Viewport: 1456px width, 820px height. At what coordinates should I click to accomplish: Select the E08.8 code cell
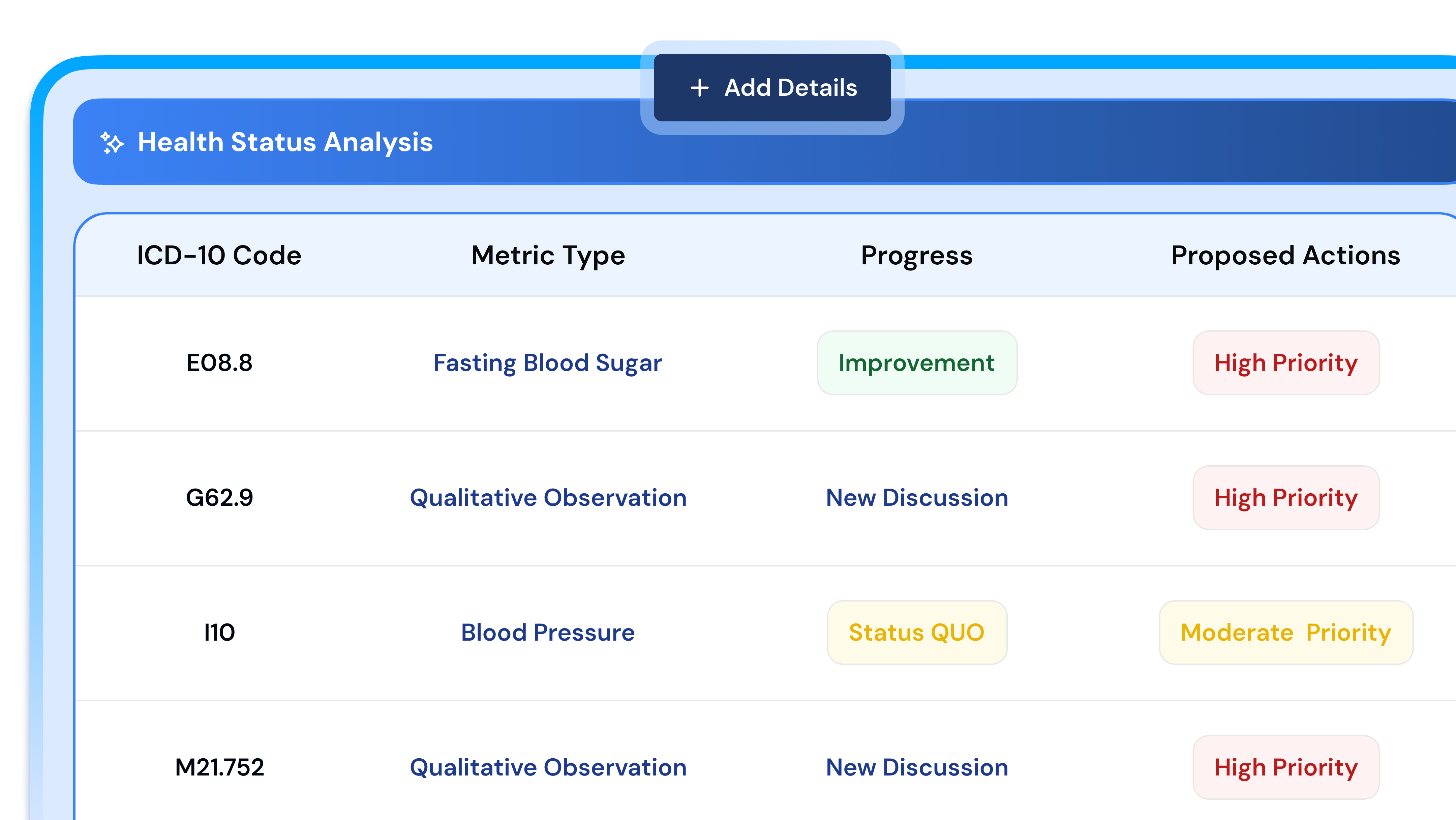(220, 362)
